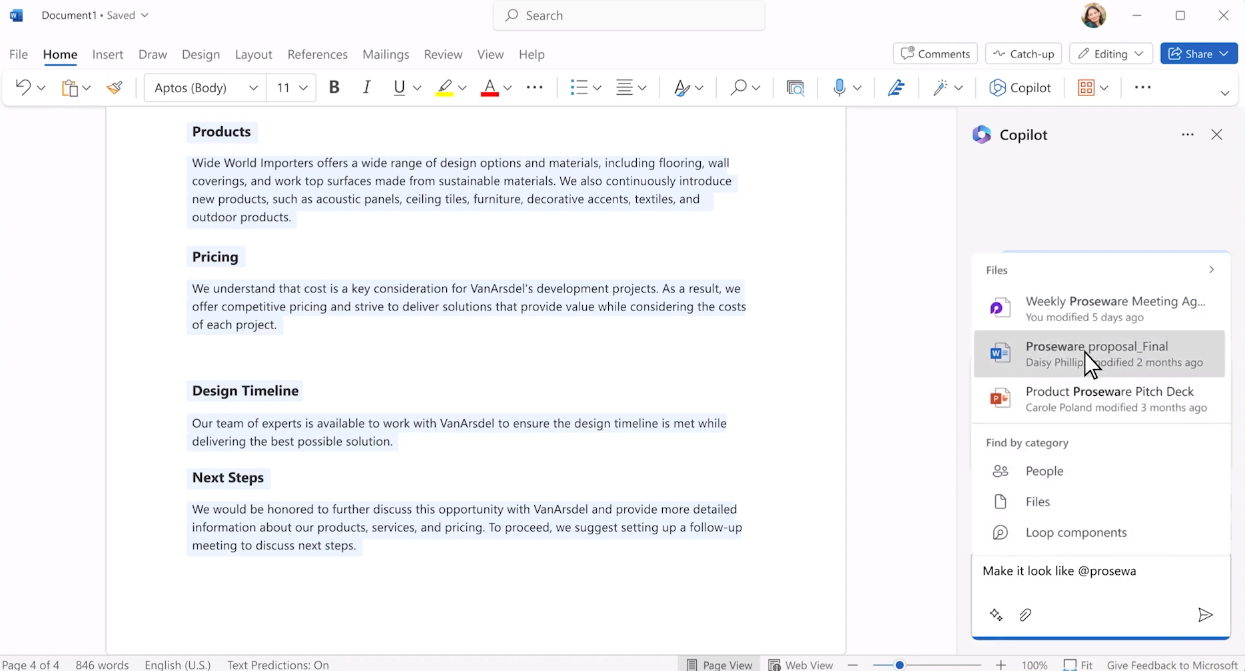Click the Copilot prompt text field

click(x=1100, y=572)
